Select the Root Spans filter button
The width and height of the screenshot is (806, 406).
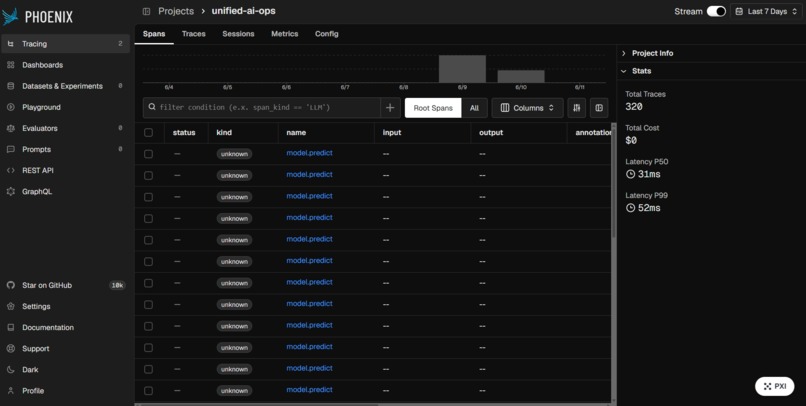pyautogui.click(x=433, y=108)
